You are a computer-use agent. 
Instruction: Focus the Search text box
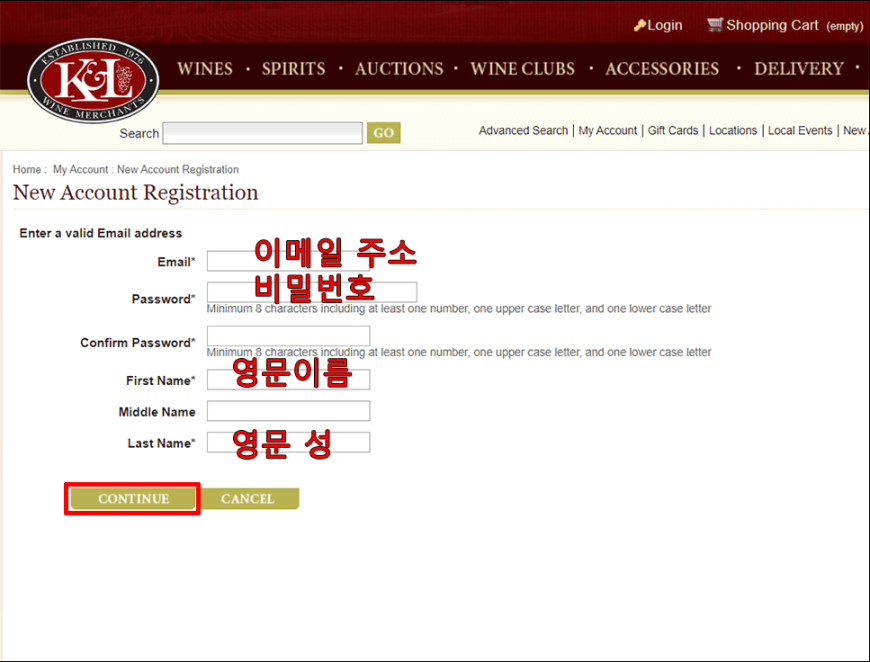262,133
